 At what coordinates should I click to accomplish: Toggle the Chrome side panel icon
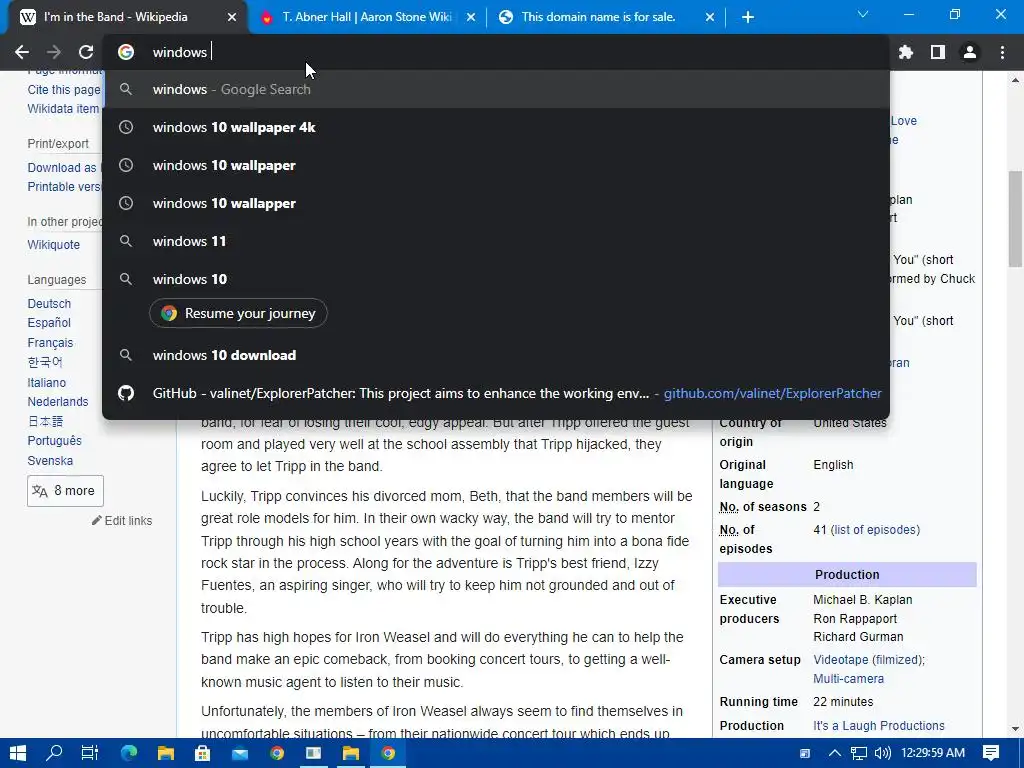938,52
